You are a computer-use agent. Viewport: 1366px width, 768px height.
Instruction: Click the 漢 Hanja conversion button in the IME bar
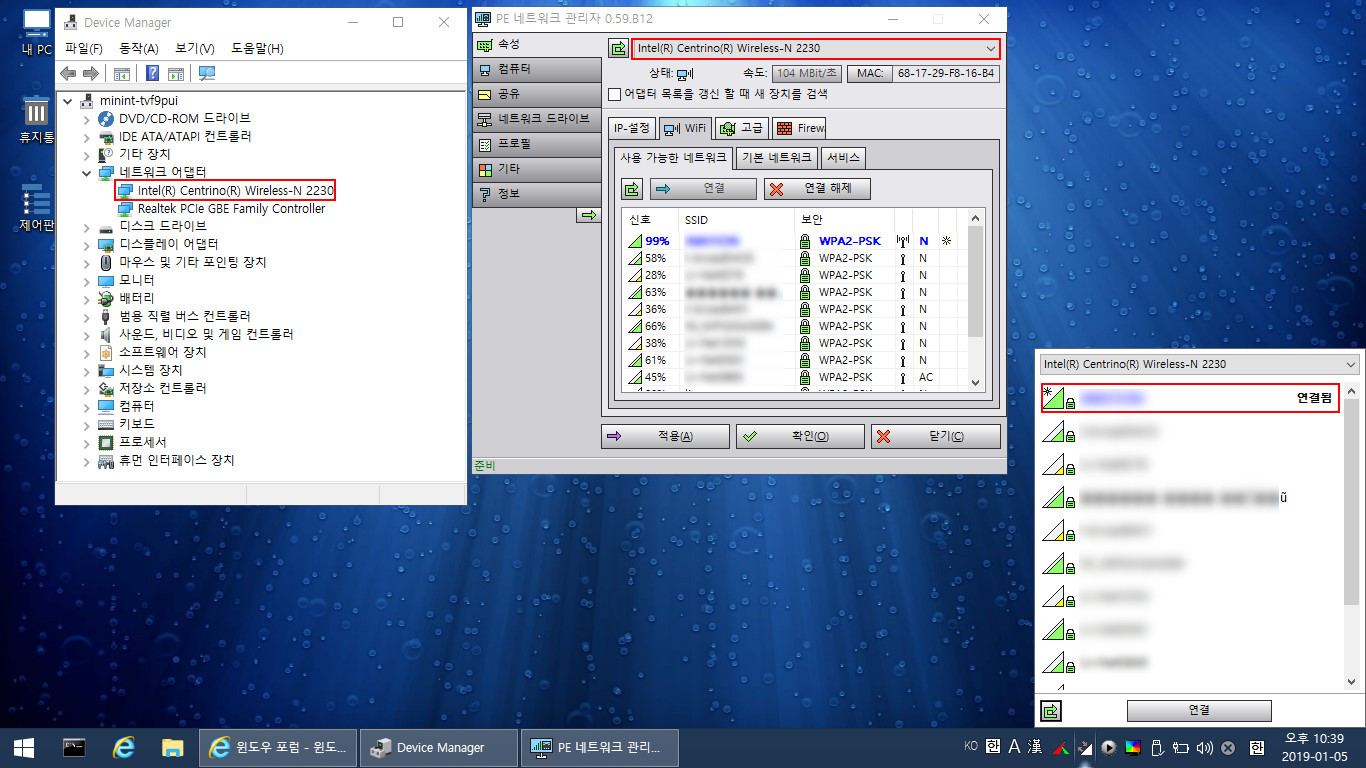(x=1037, y=747)
